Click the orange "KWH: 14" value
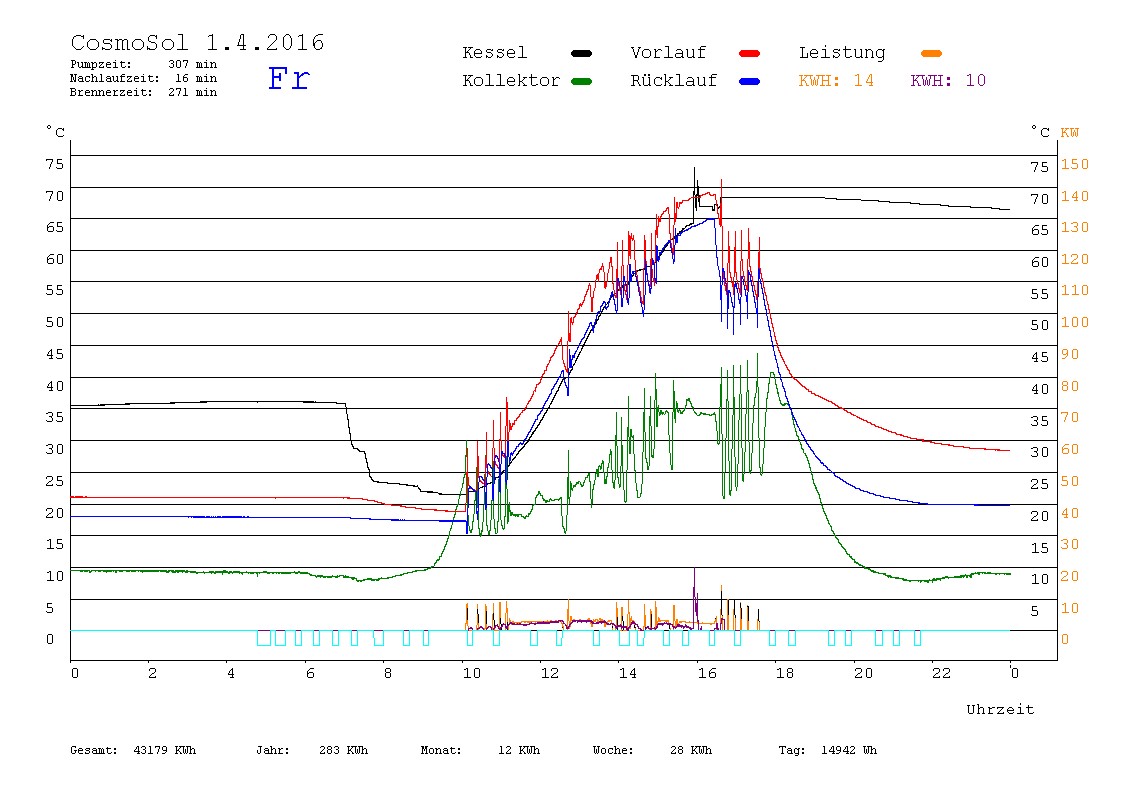The image size is (1148, 812). pyautogui.click(x=836, y=81)
